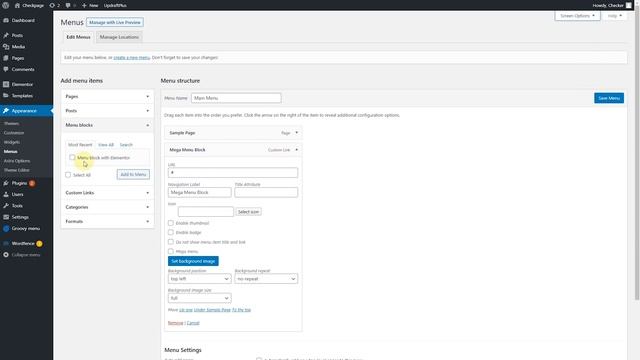Collapse the Mega Menu Block item arrow
This screenshot has height=360, width=640.
297,150
